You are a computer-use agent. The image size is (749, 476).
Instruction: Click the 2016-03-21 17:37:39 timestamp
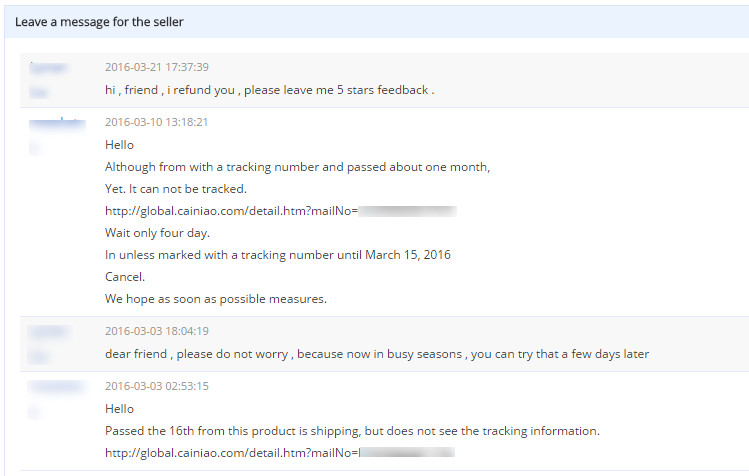(156, 67)
